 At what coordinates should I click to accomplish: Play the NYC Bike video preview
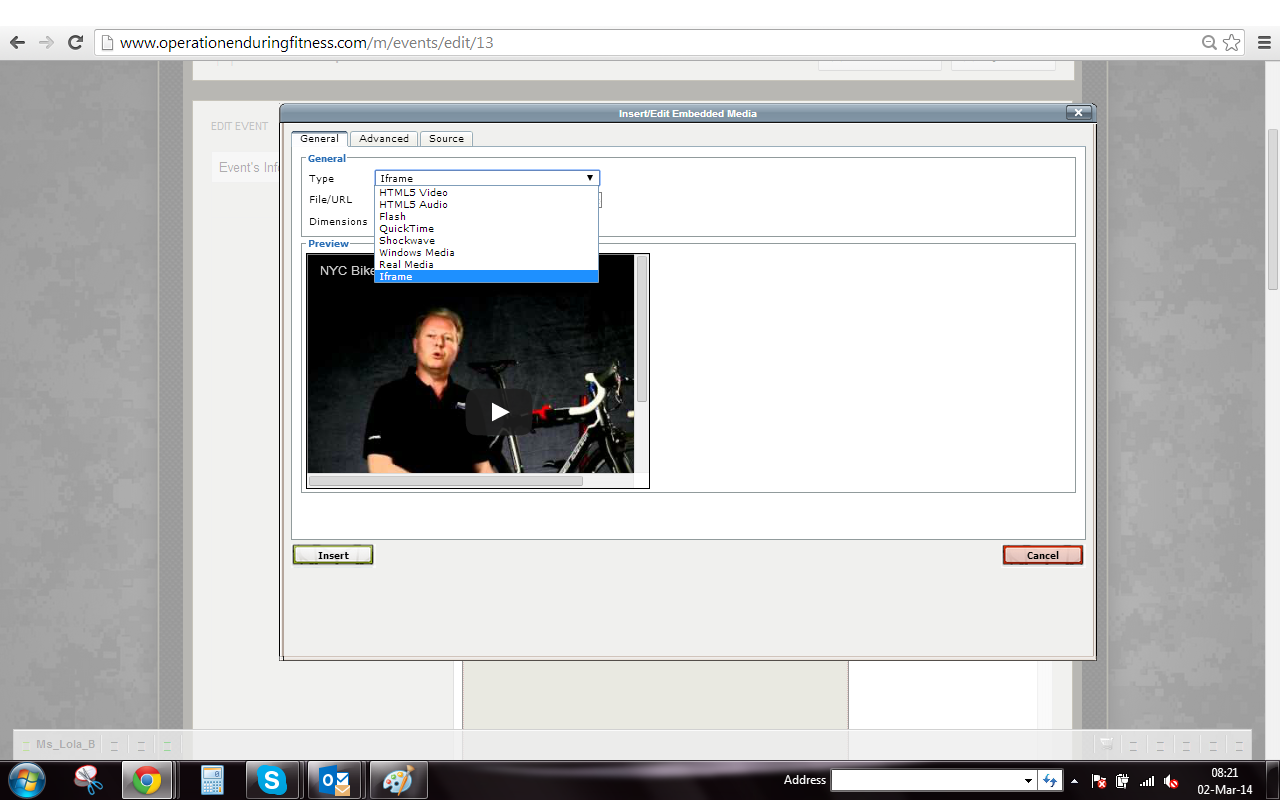coord(499,411)
